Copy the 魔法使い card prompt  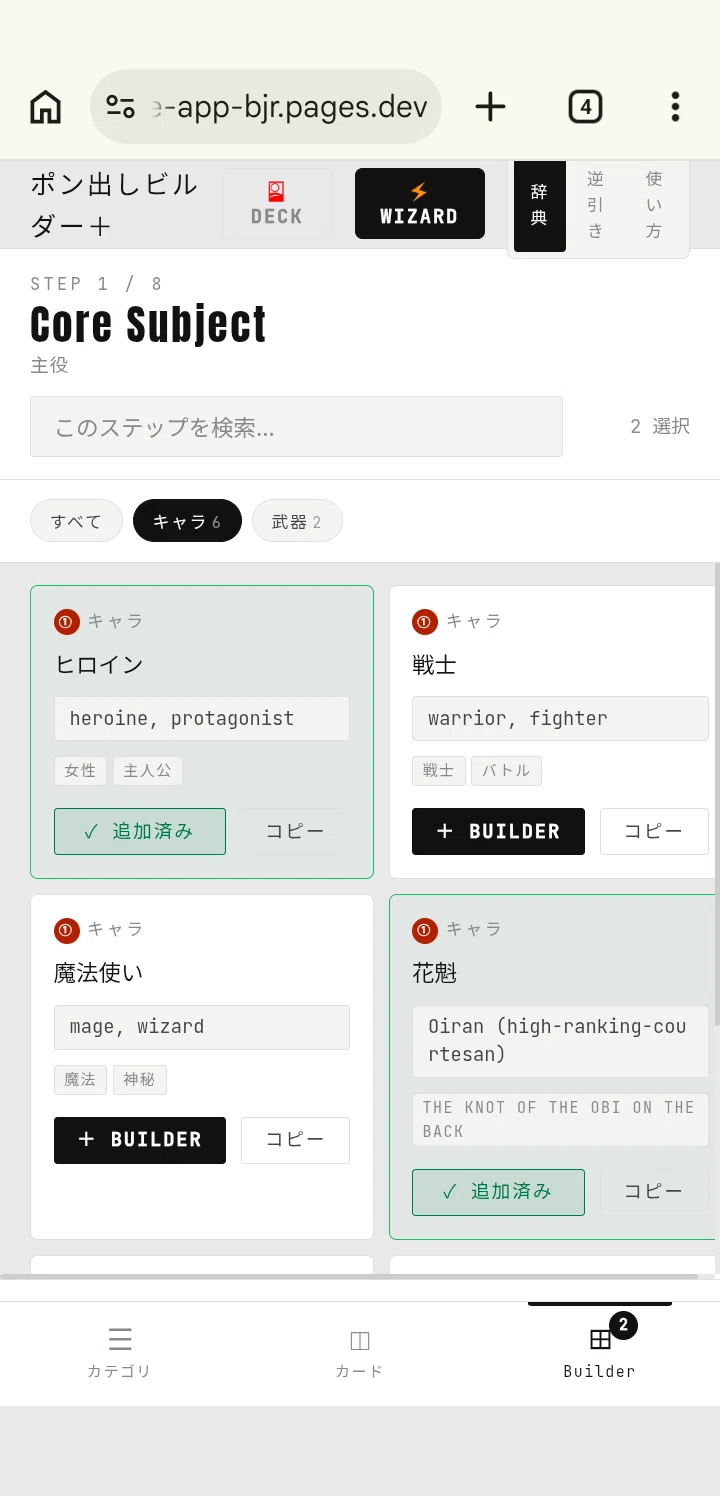click(x=295, y=1140)
